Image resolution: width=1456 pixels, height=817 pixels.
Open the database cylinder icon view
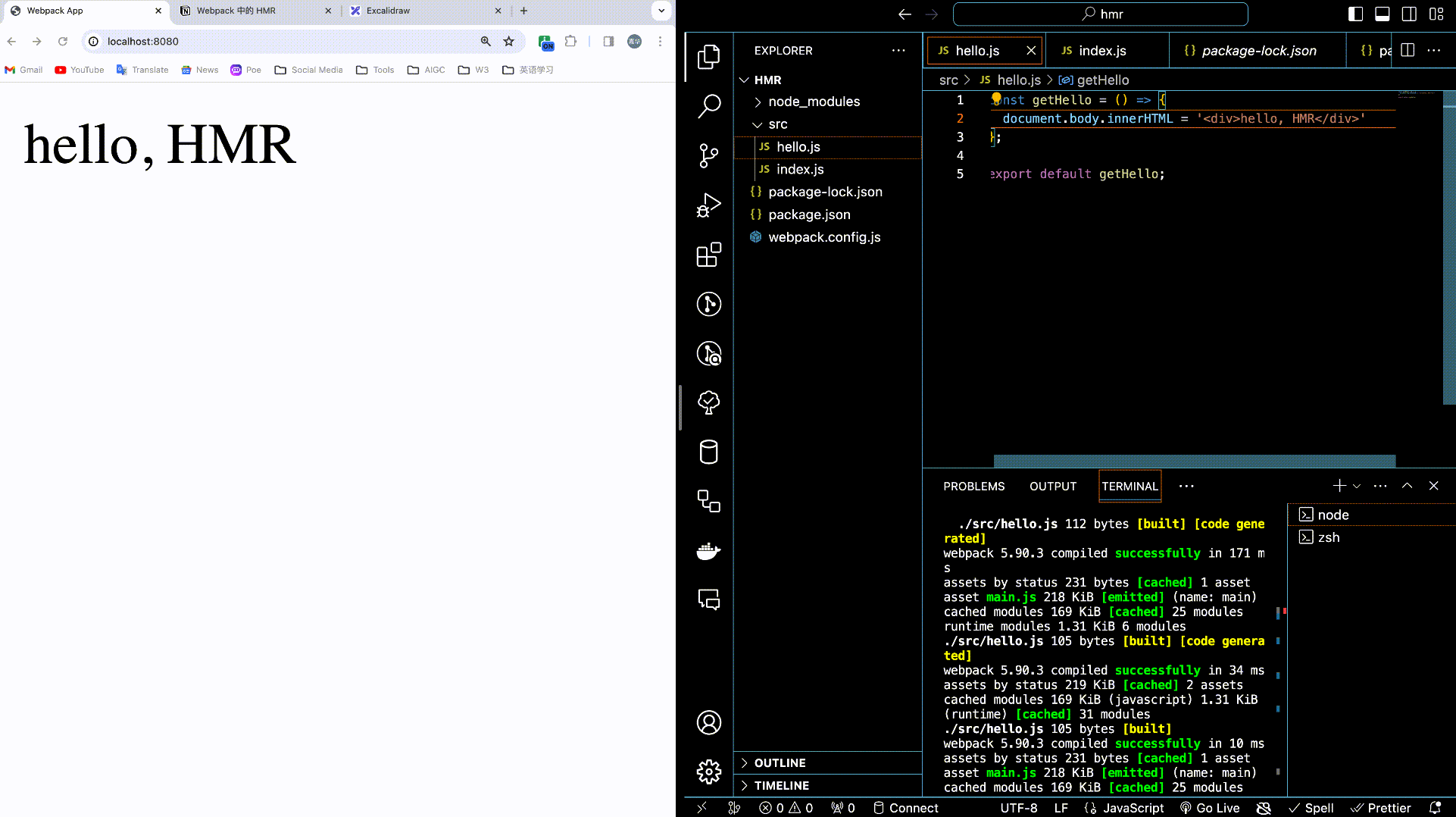click(708, 452)
